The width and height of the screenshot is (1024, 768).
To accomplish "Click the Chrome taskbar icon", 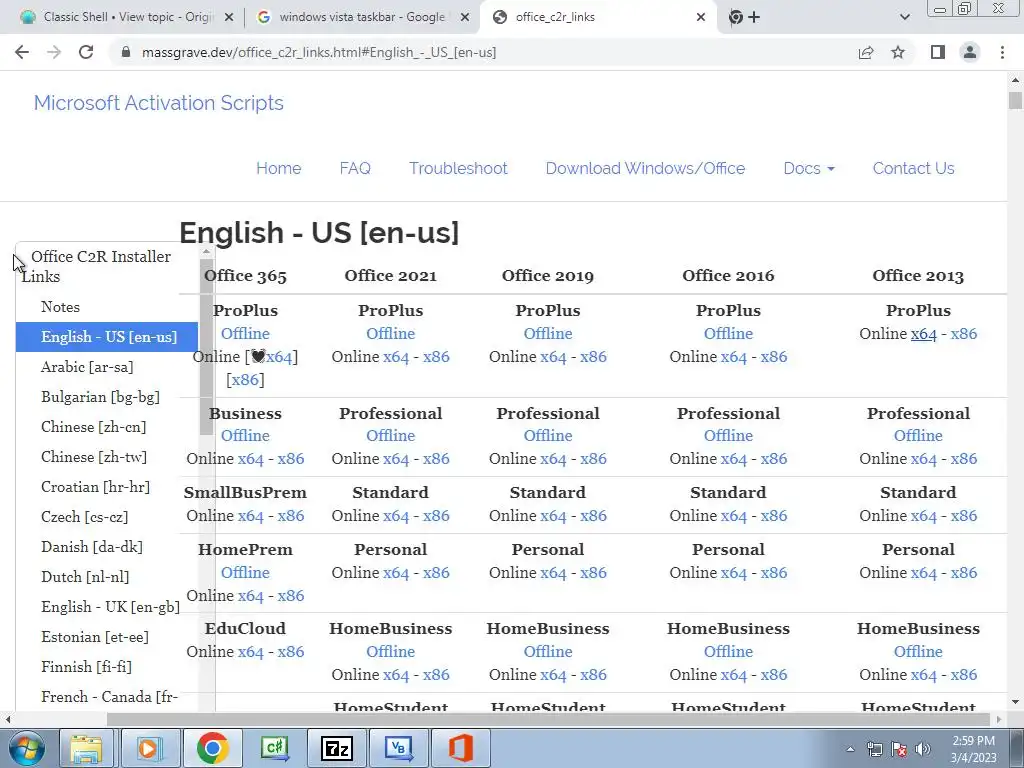I will (x=212, y=748).
